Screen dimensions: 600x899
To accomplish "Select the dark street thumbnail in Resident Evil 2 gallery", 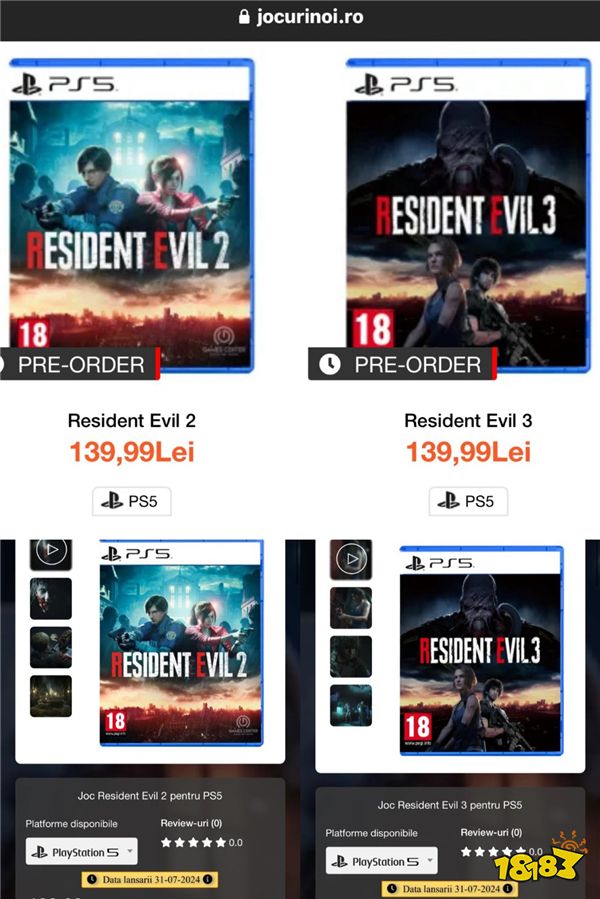I will coord(51,696).
